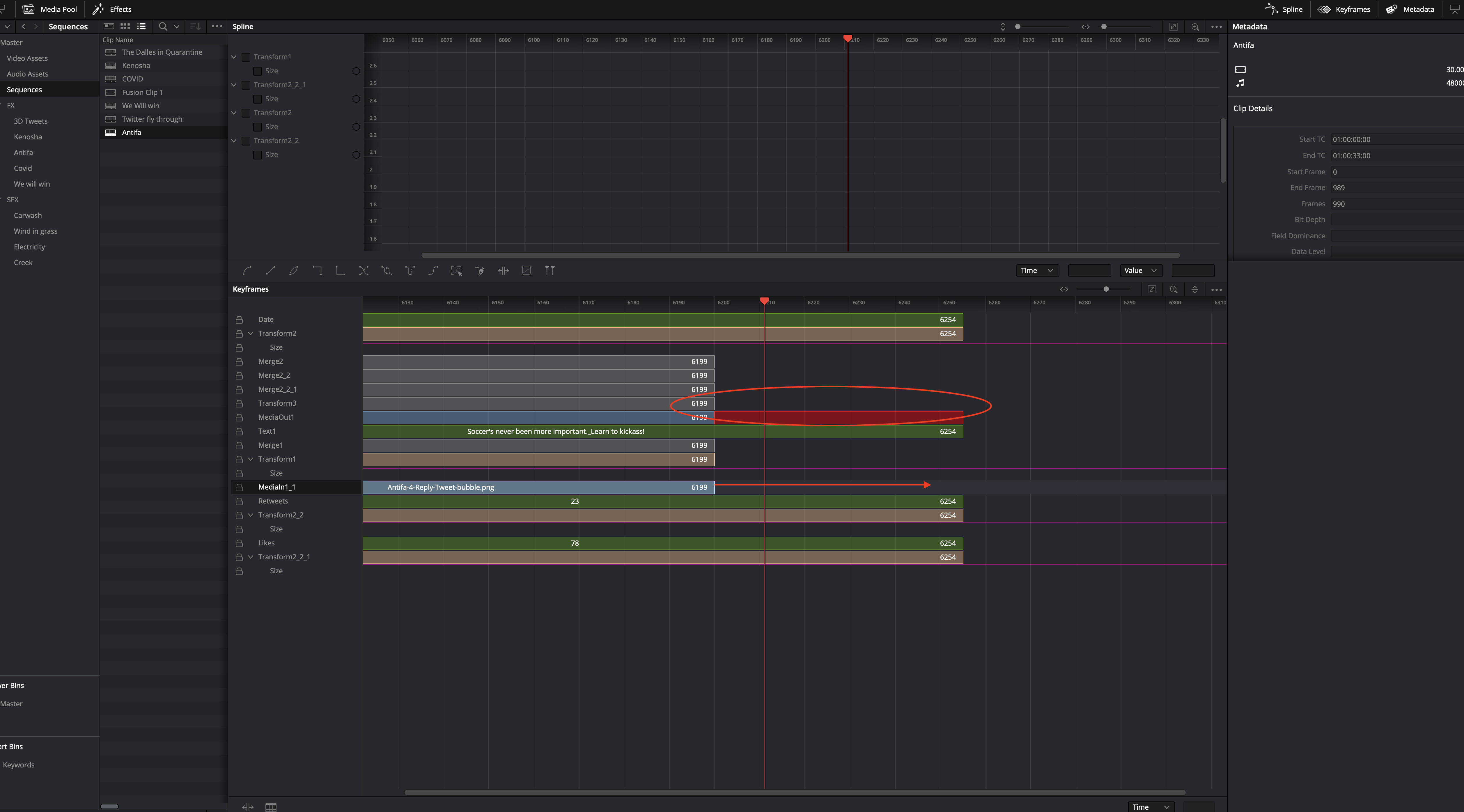The width and height of the screenshot is (1464, 812).
Task: Set Loop on the spline
Action: [x=387, y=270]
